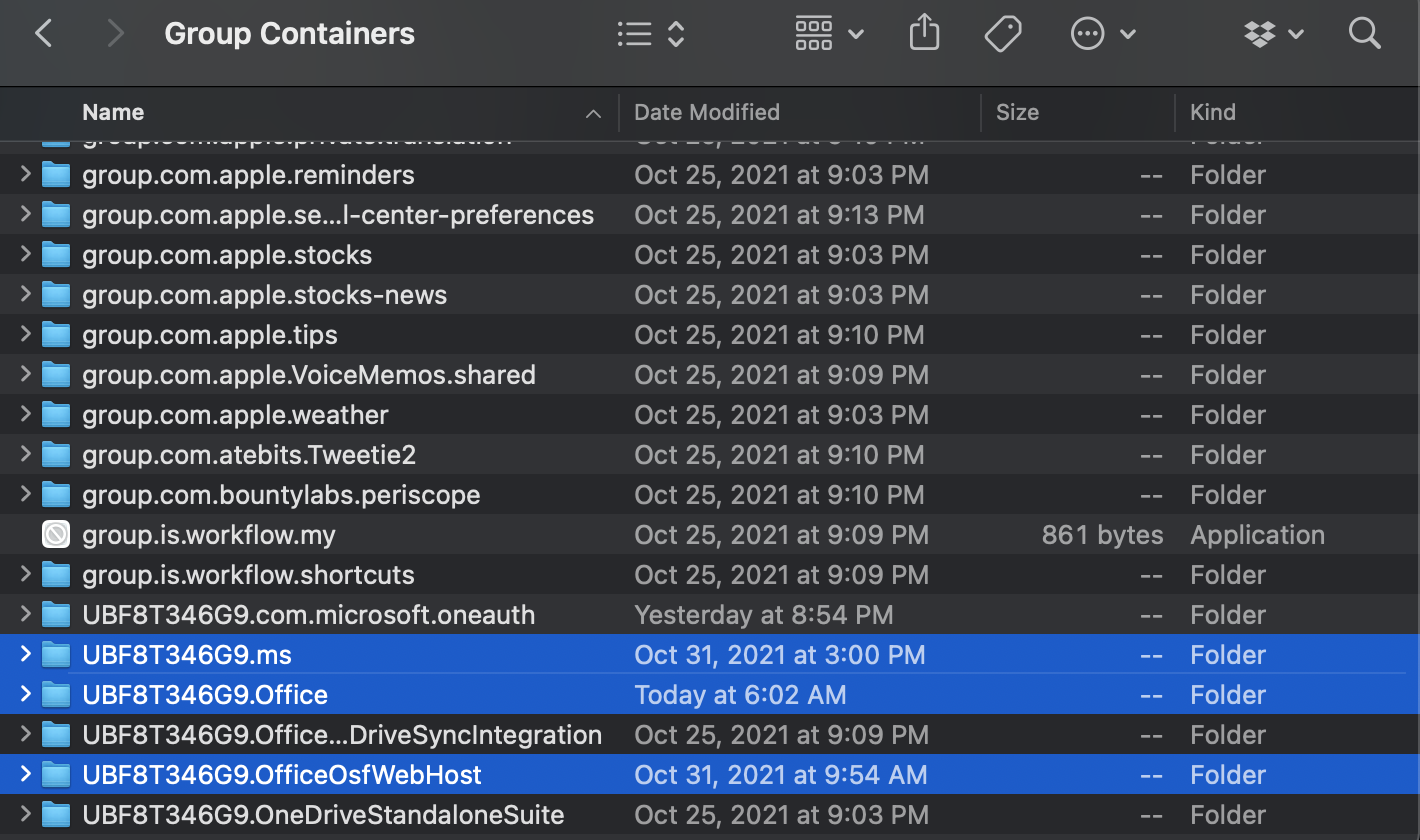Switch view with the list view selector

point(650,34)
